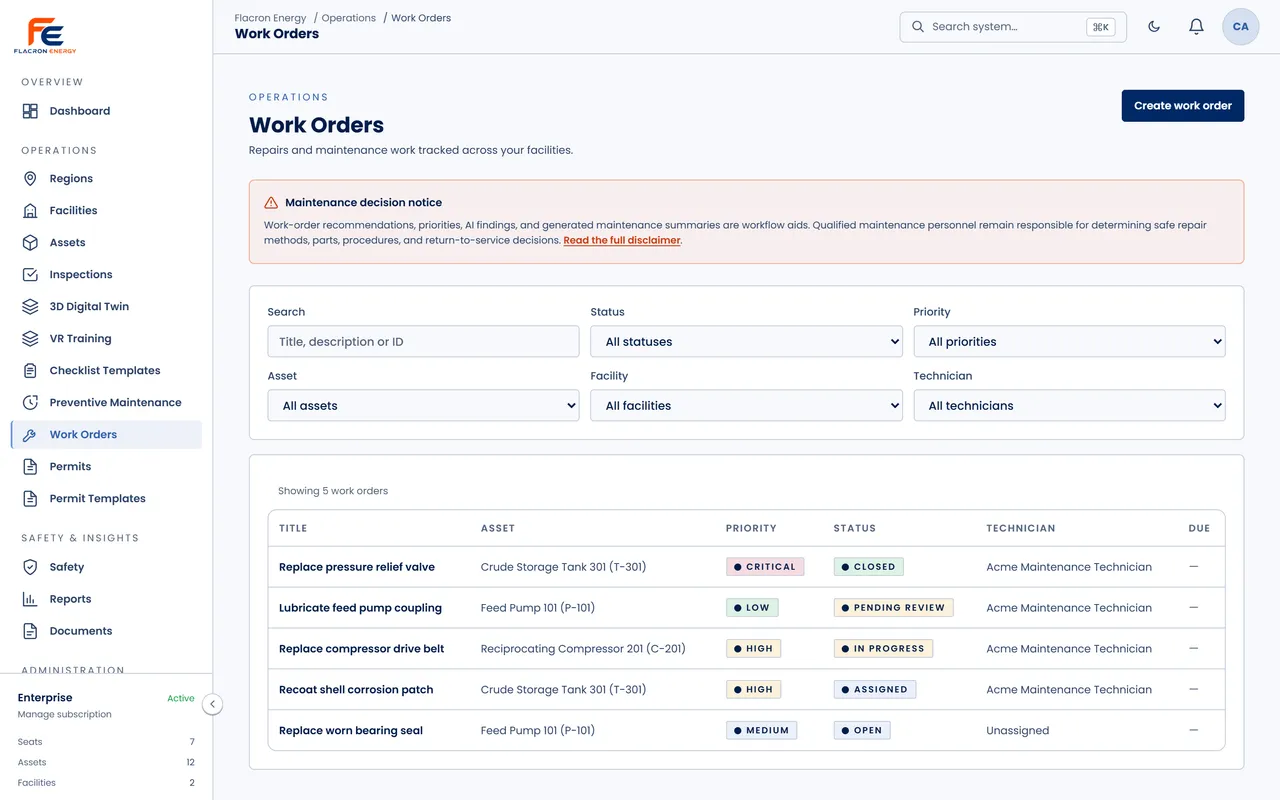Toggle dark mode with moon icon
This screenshot has height=800, width=1280.
point(1154,27)
